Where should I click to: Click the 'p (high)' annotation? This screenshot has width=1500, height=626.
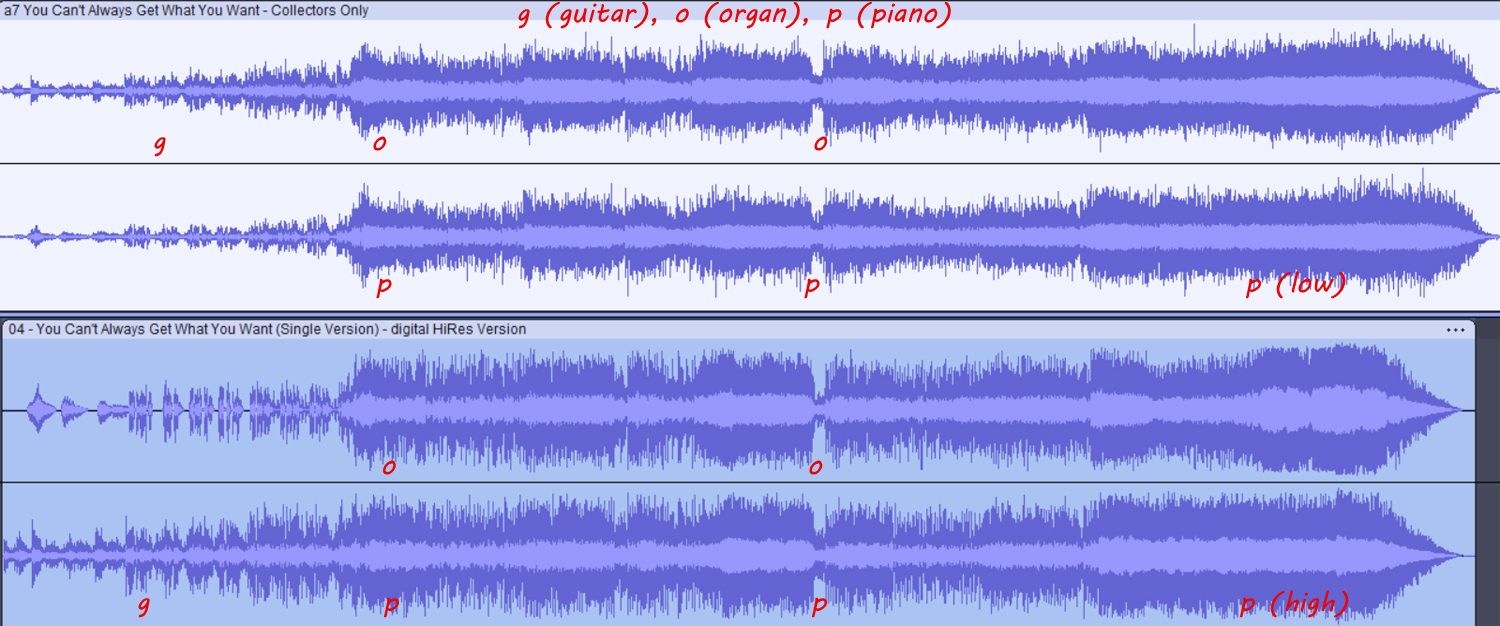tap(1294, 603)
